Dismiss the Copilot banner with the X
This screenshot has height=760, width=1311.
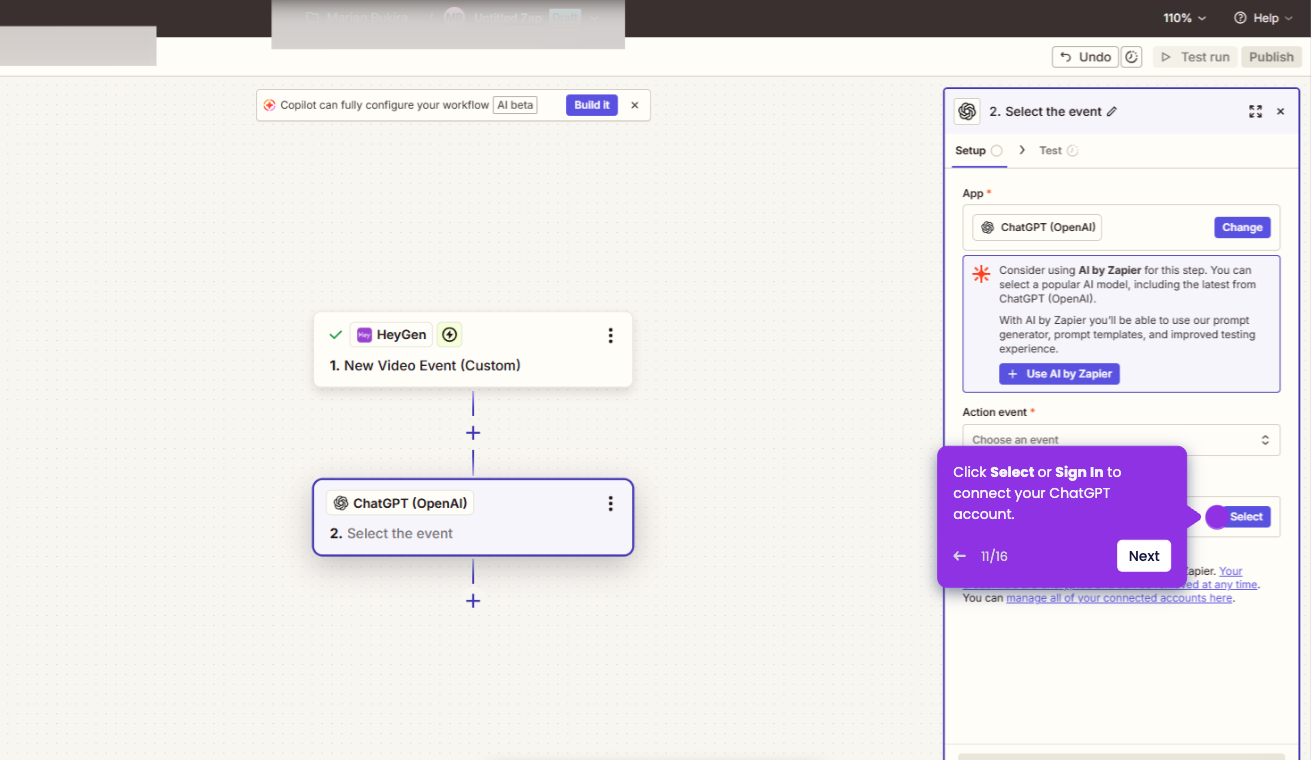(x=634, y=105)
